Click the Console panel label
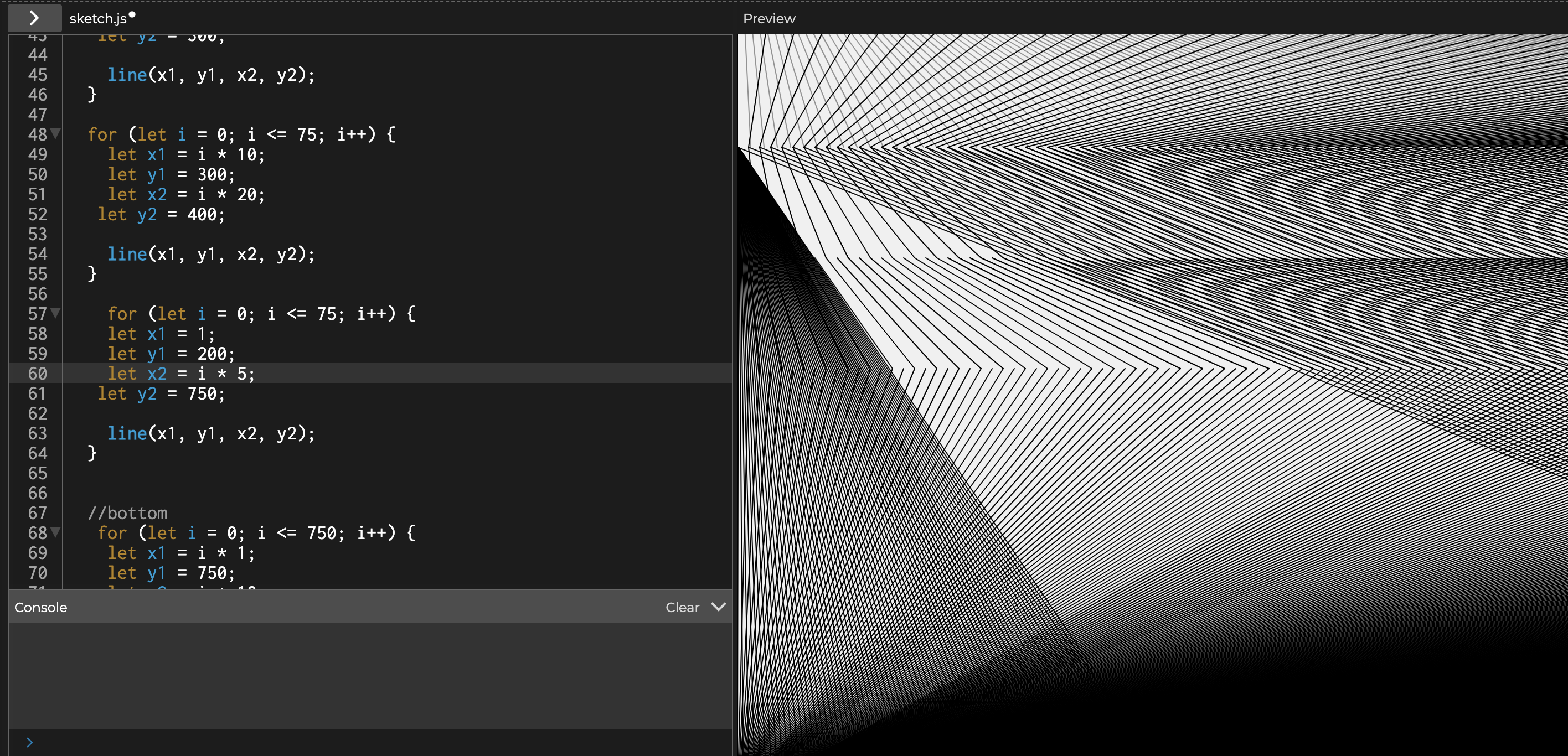 (40, 606)
